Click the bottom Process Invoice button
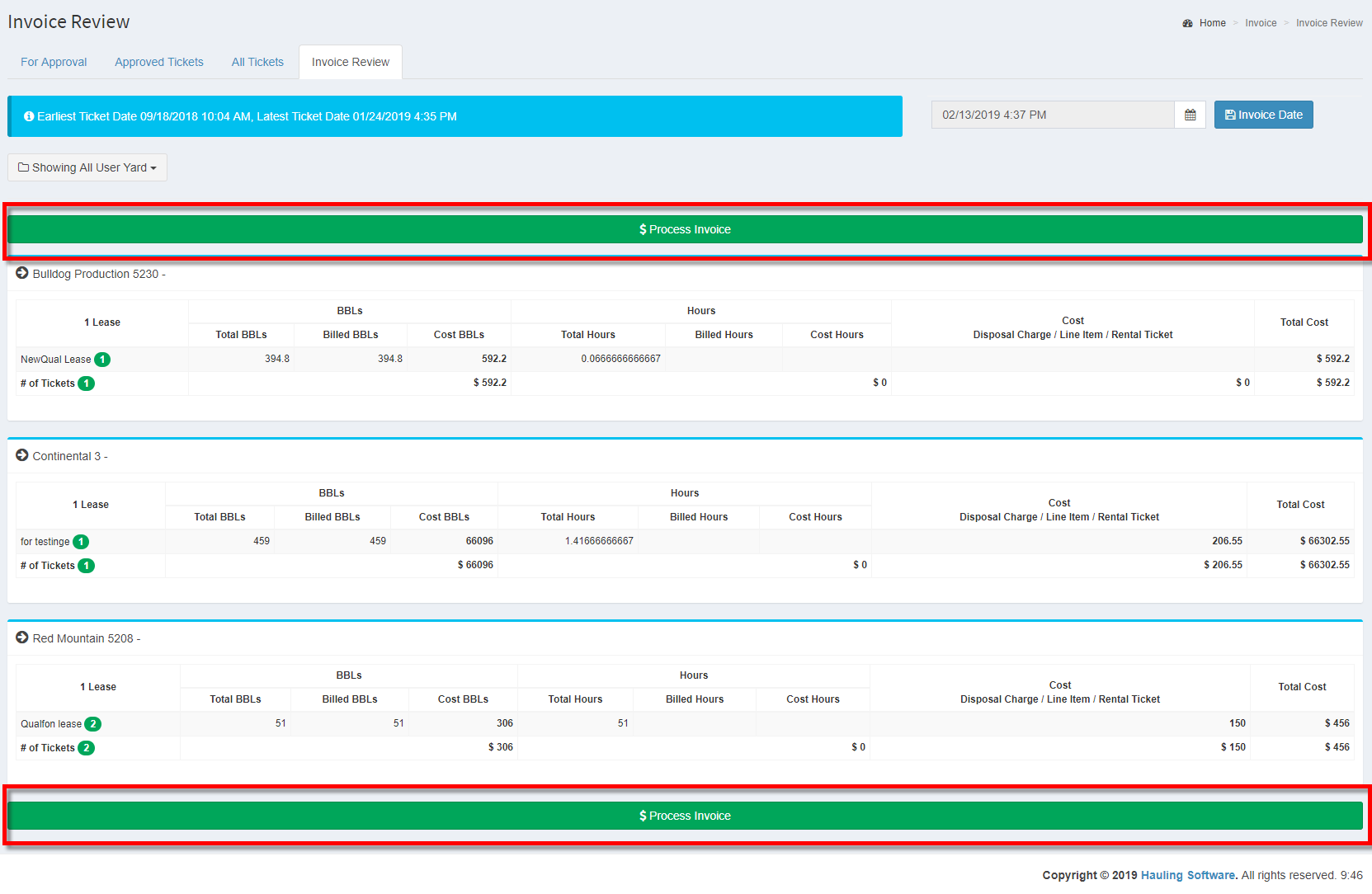Viewport: 1372px width, 894px height. [x=685, y=816]
